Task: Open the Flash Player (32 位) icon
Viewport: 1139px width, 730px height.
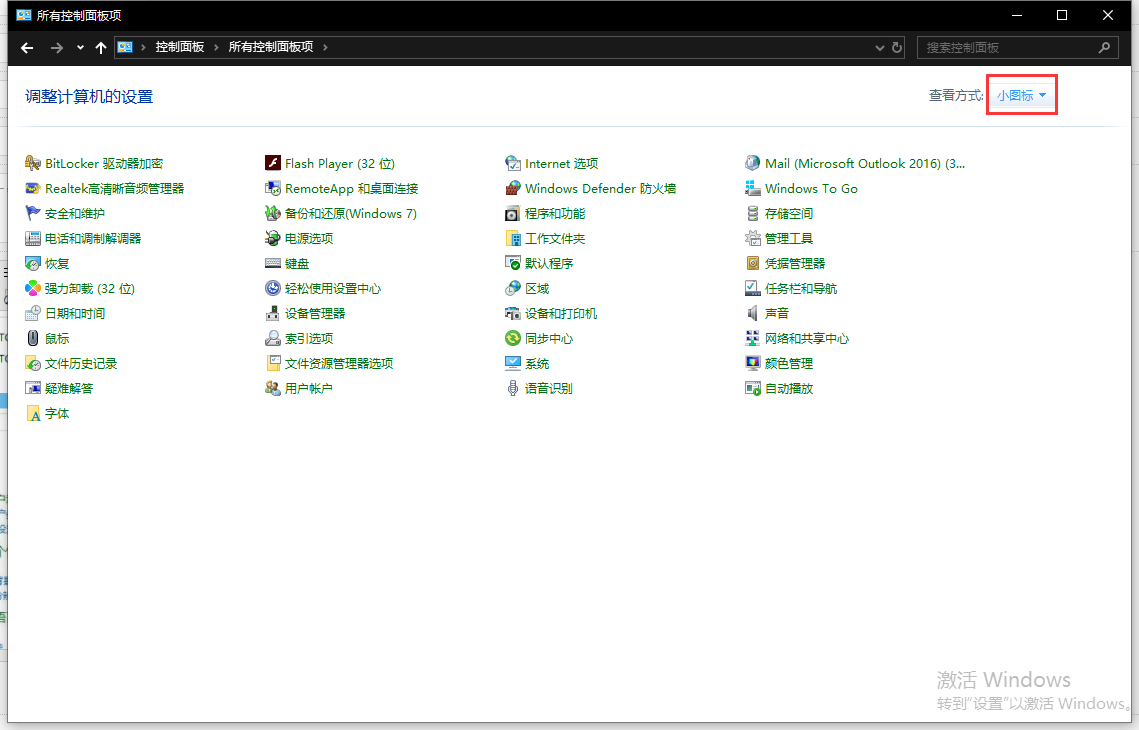Action: [x=273, y=163]
